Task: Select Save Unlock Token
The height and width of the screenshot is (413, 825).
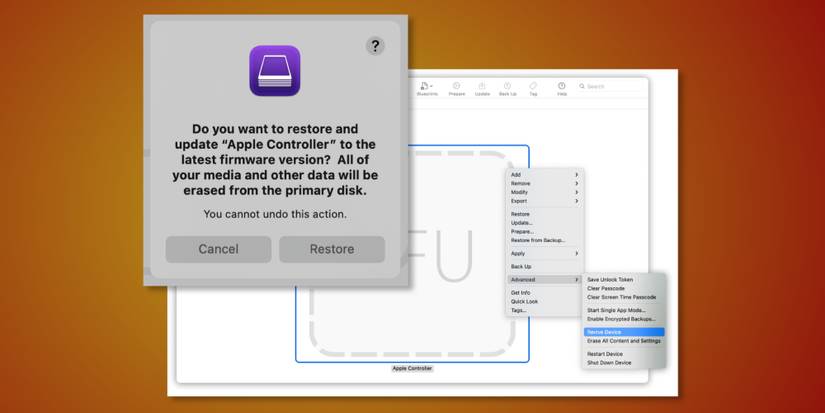Action: click(624, 280)
